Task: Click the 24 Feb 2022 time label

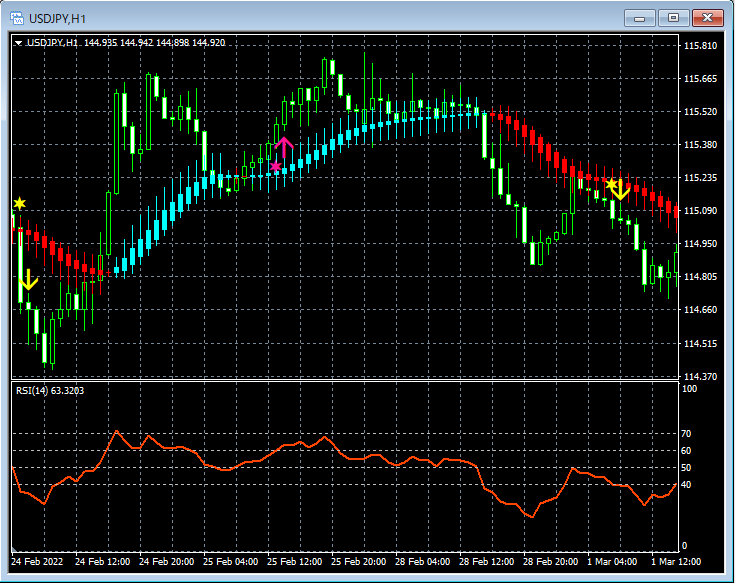Action: coord(37,561)
